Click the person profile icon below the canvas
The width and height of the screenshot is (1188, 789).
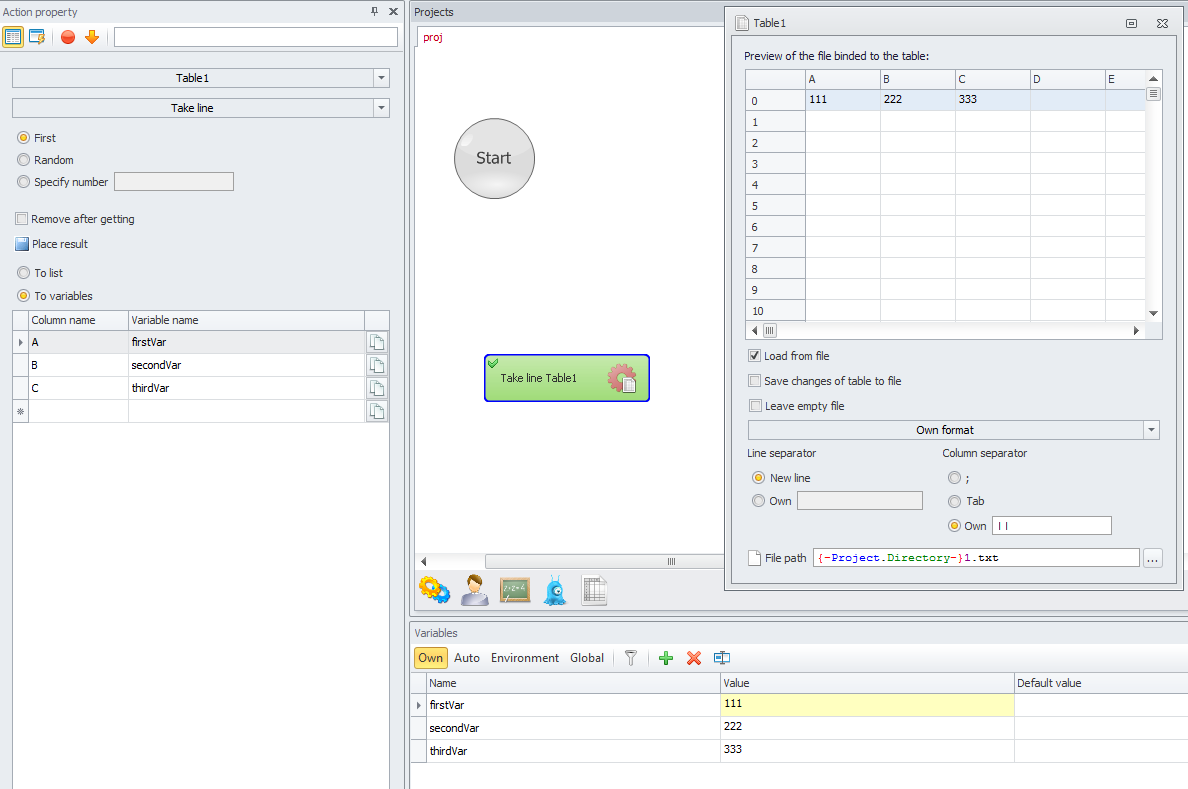pyautogui.click(x=475, y=590)
